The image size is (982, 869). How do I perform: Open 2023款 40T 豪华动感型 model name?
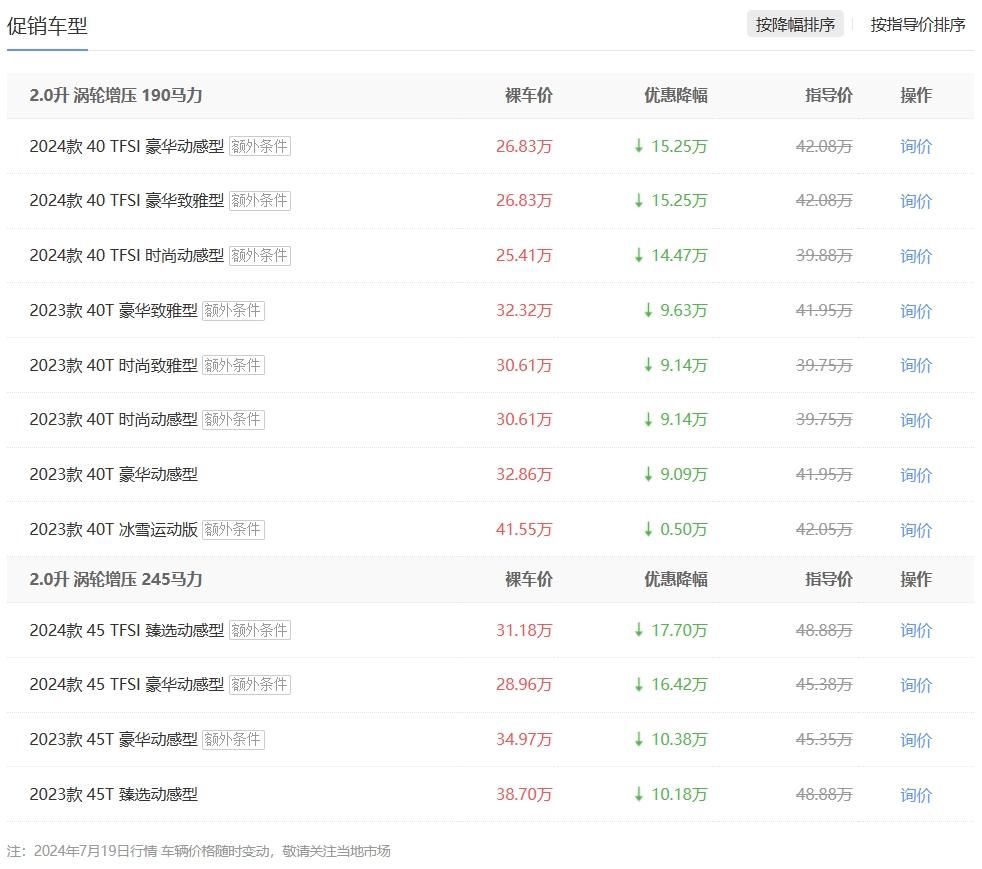pyautogui.click(x=113, y=475)
